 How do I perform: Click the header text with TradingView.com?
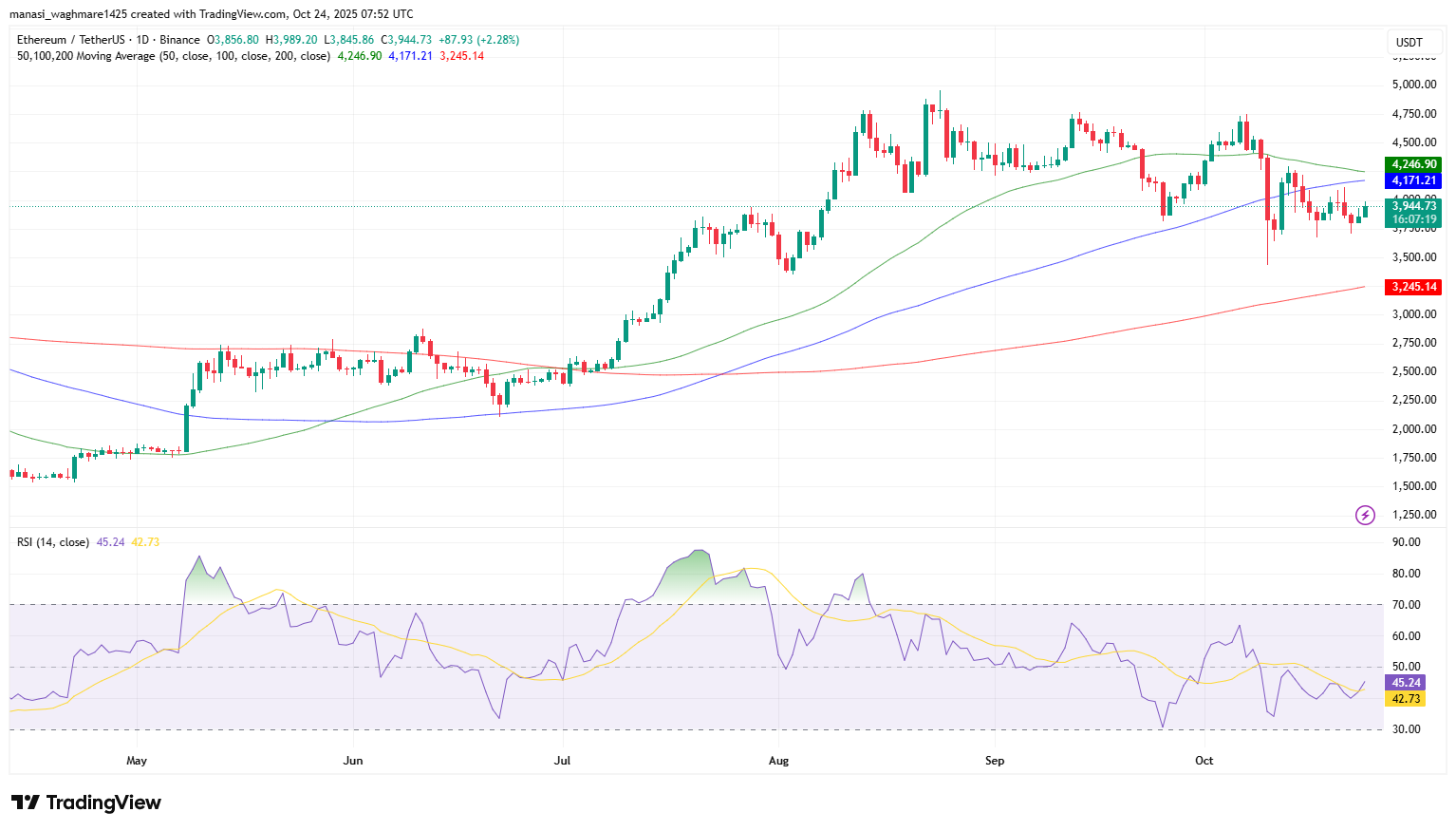(211, 14)
